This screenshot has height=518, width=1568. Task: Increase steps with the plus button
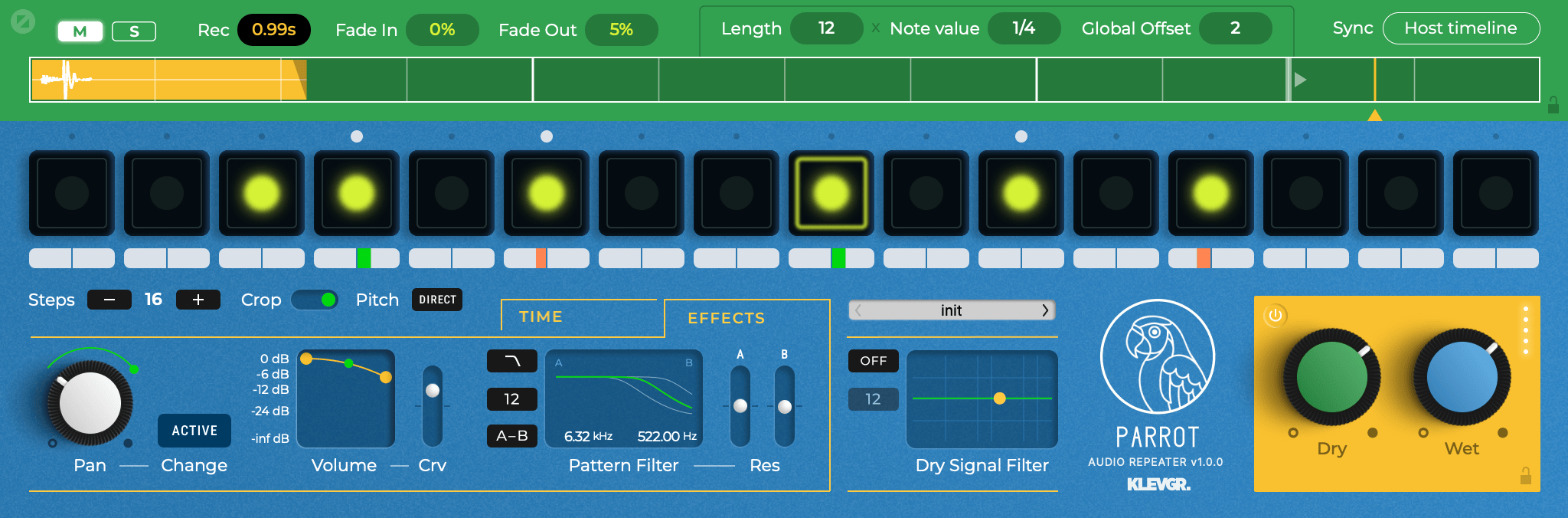[x=198, y=300]
